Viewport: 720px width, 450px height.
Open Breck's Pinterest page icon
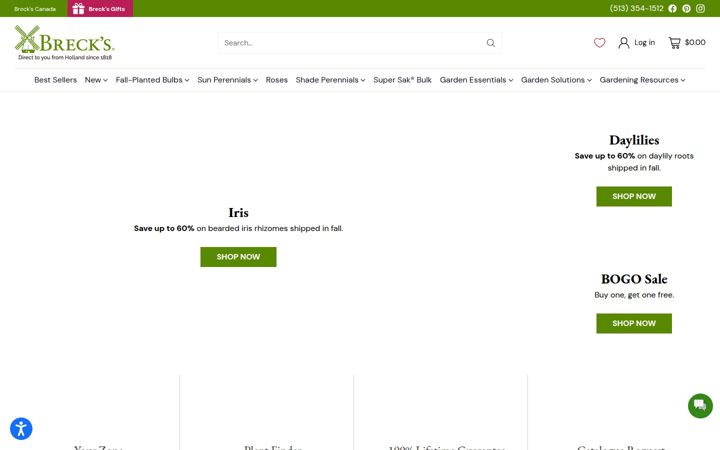686,9
